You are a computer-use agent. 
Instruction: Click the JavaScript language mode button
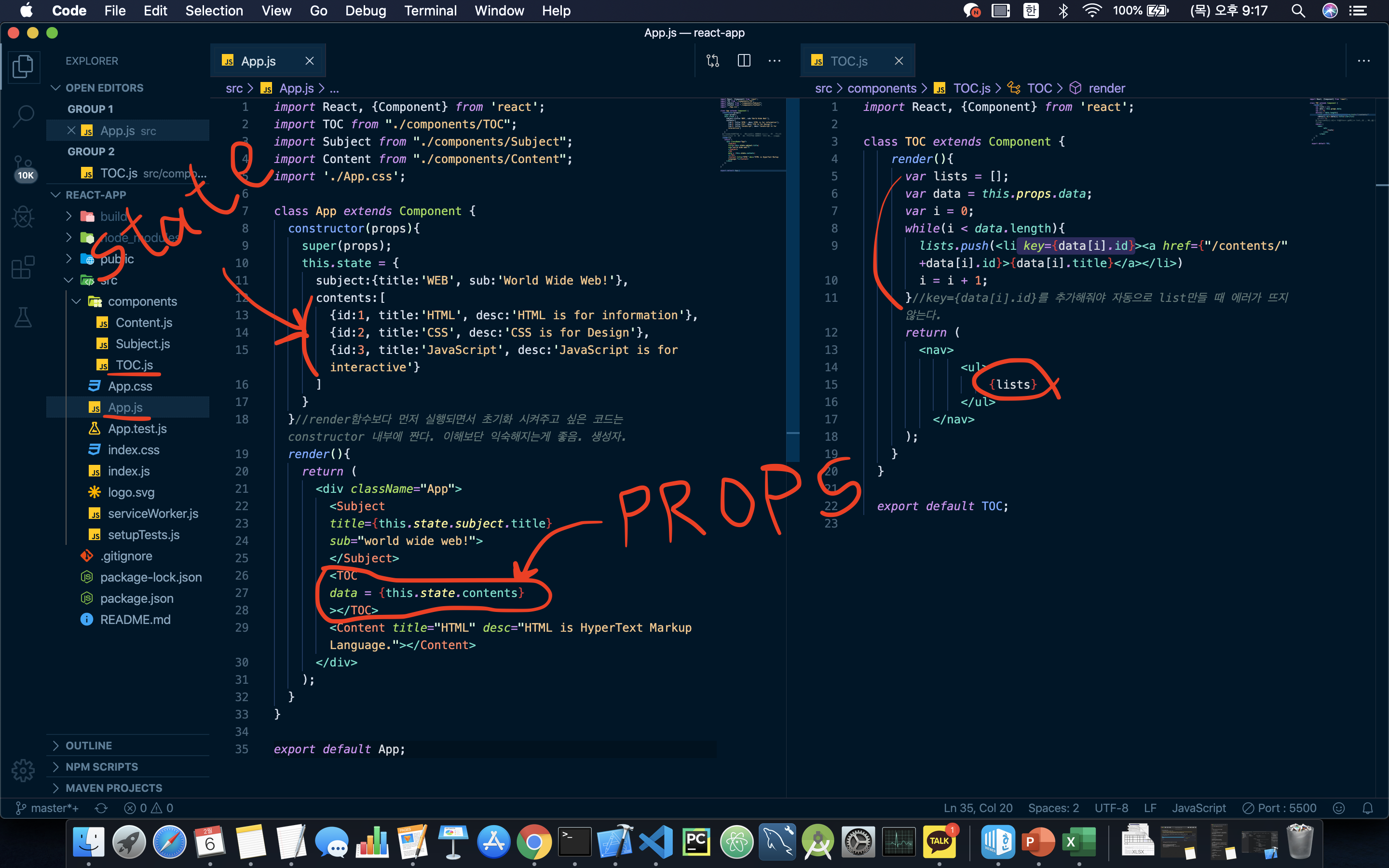[1198, 808]
